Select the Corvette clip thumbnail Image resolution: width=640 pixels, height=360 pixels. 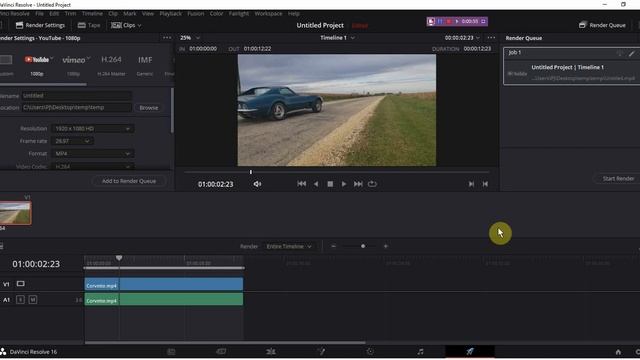(16, 213)
